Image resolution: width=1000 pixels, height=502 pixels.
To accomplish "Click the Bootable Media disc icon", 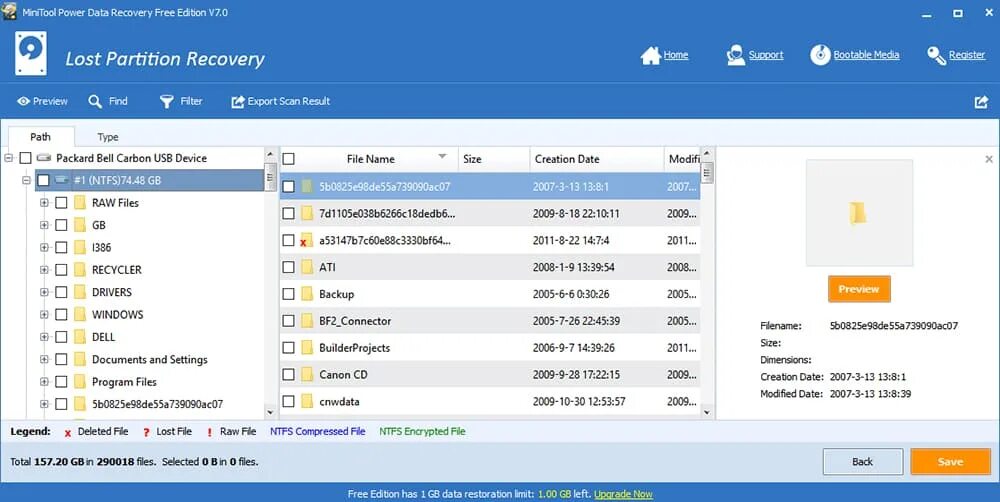I will (x=820, y=55).
